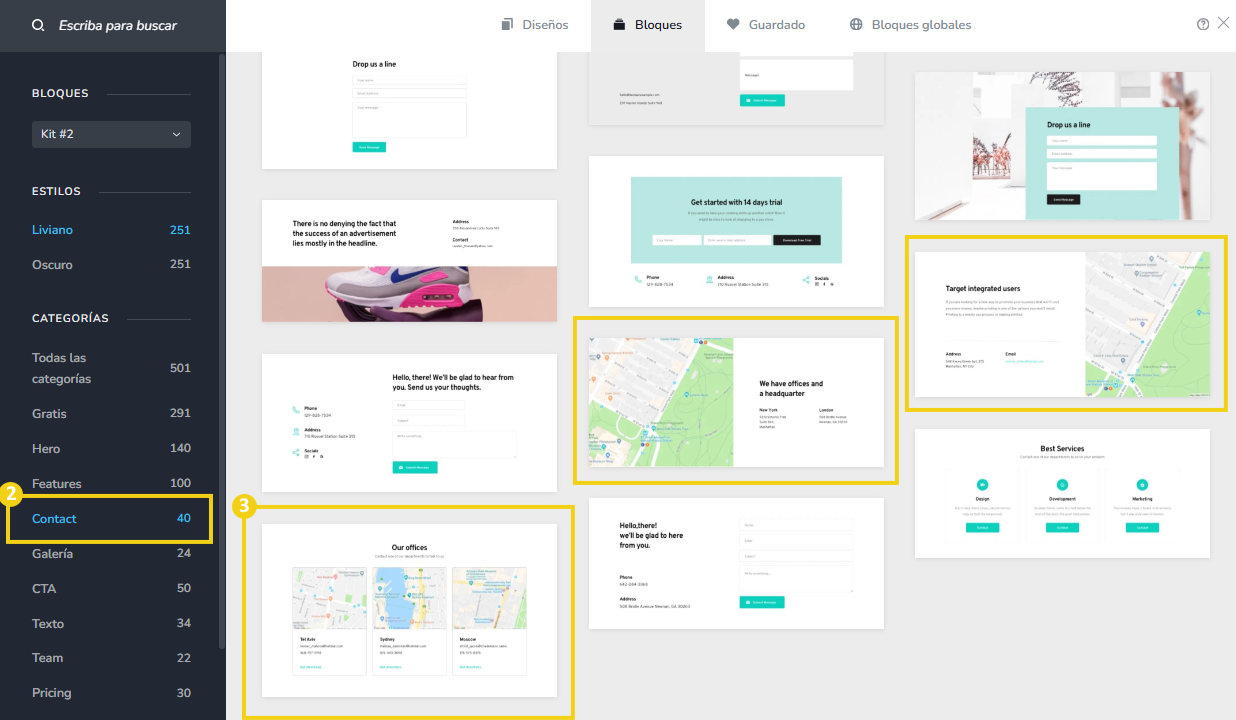
Task: Filter by the Hero category
Action: click(46, 449)
